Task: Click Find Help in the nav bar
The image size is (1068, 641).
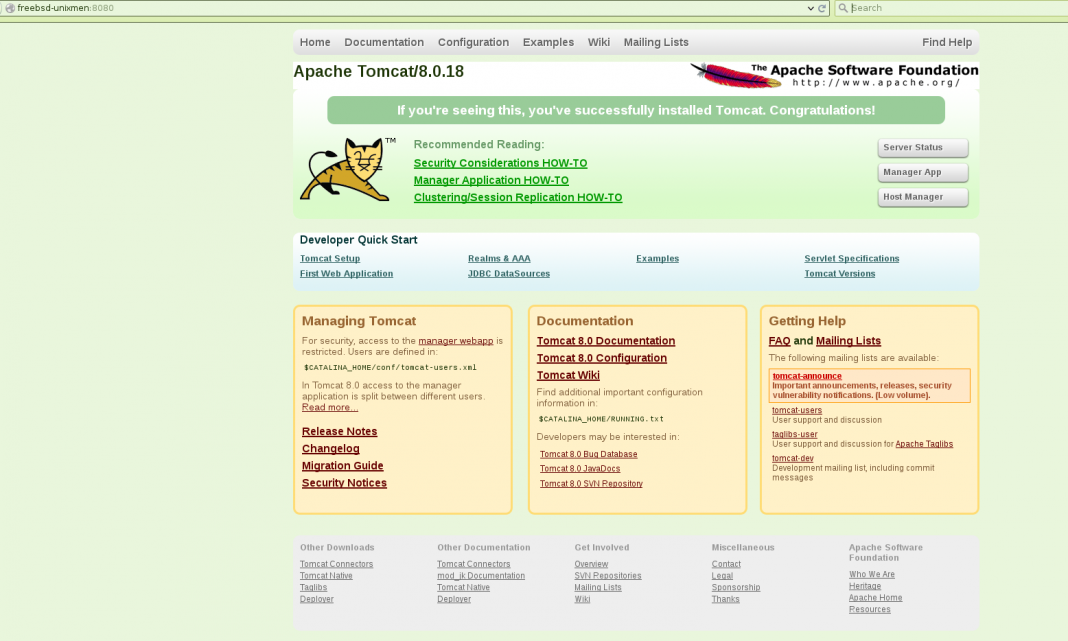Action: click(947, 42)
